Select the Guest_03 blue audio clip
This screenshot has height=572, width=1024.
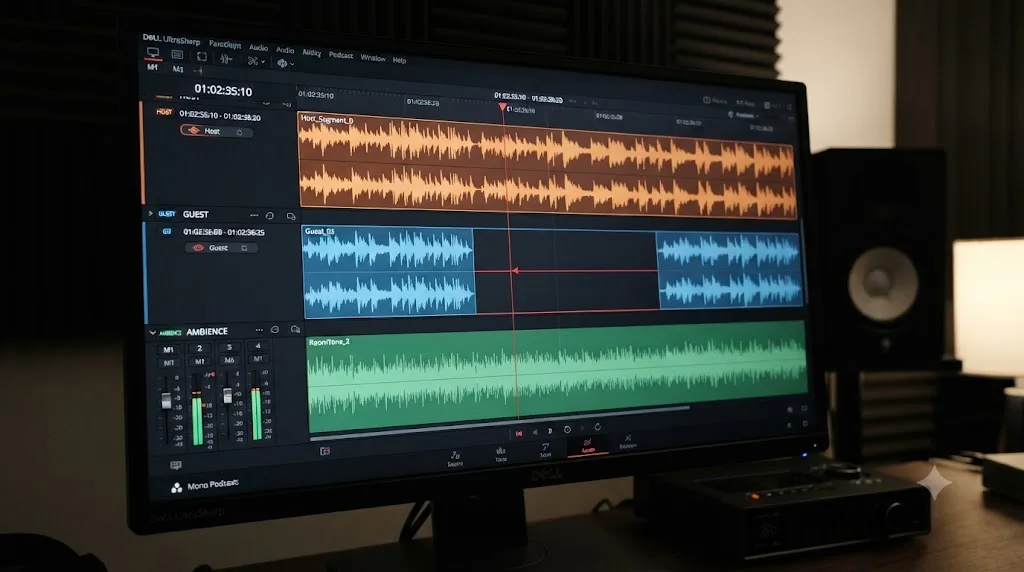coord(389,270)
